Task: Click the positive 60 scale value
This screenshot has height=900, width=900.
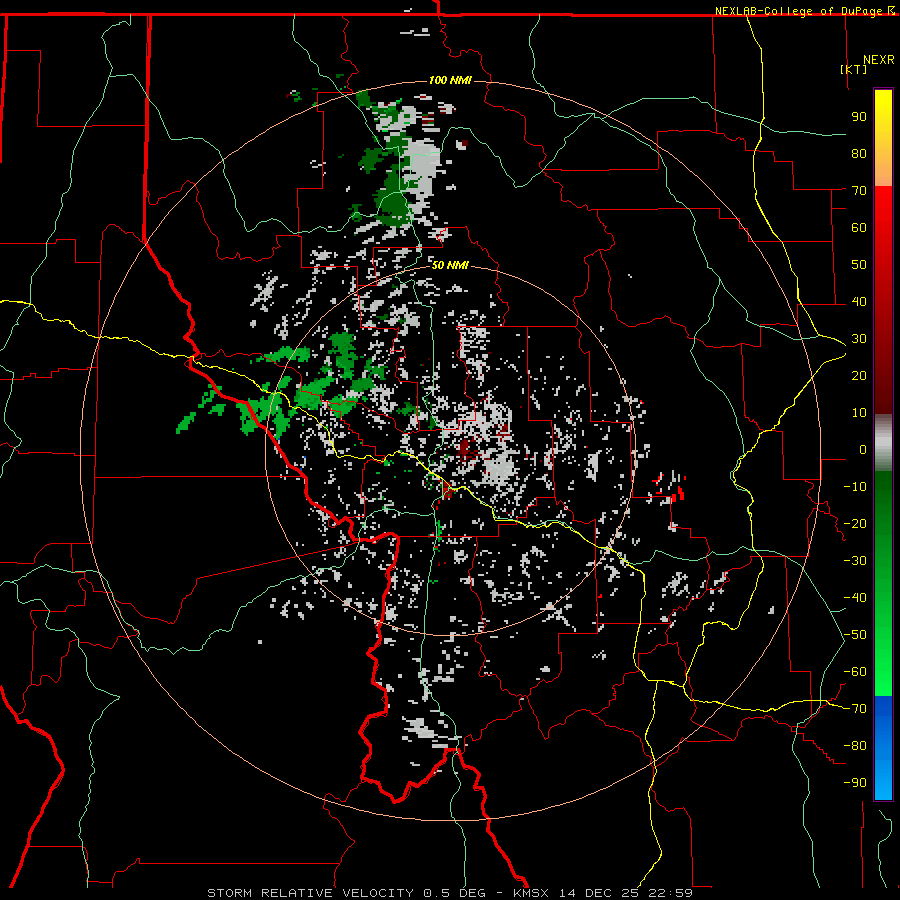Action: click(859, 228)
